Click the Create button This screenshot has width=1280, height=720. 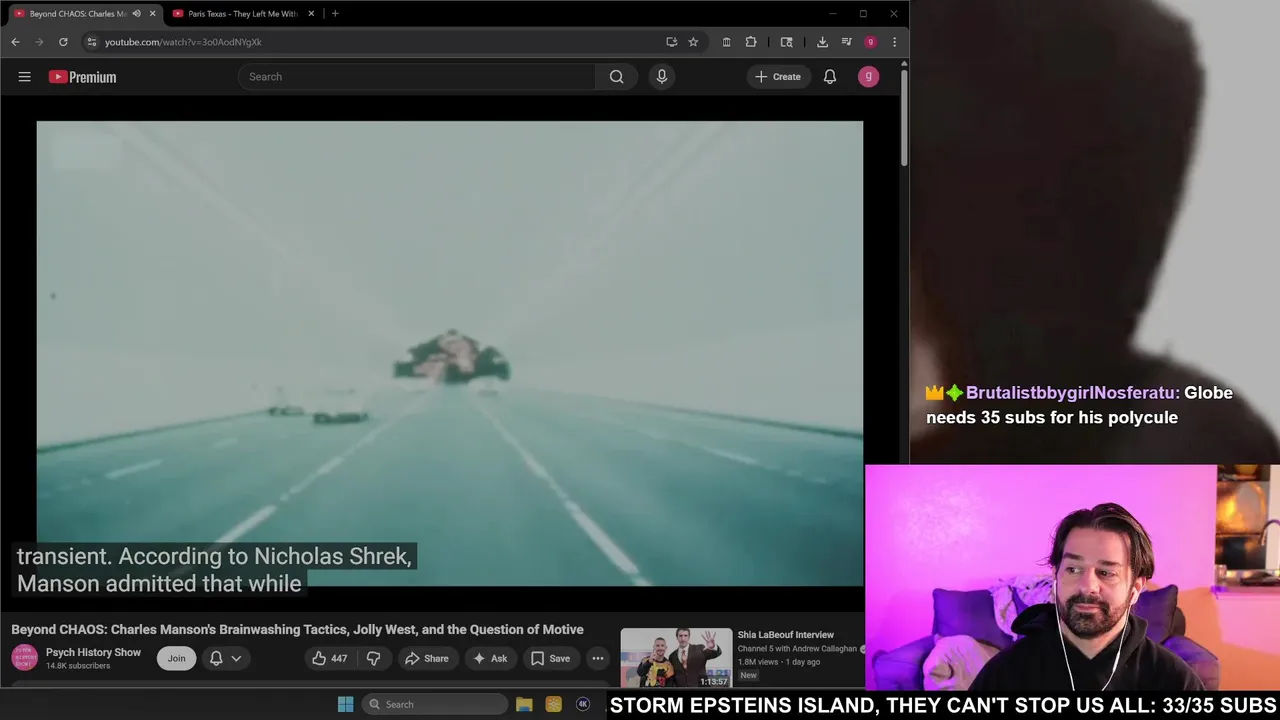(778, 77)
